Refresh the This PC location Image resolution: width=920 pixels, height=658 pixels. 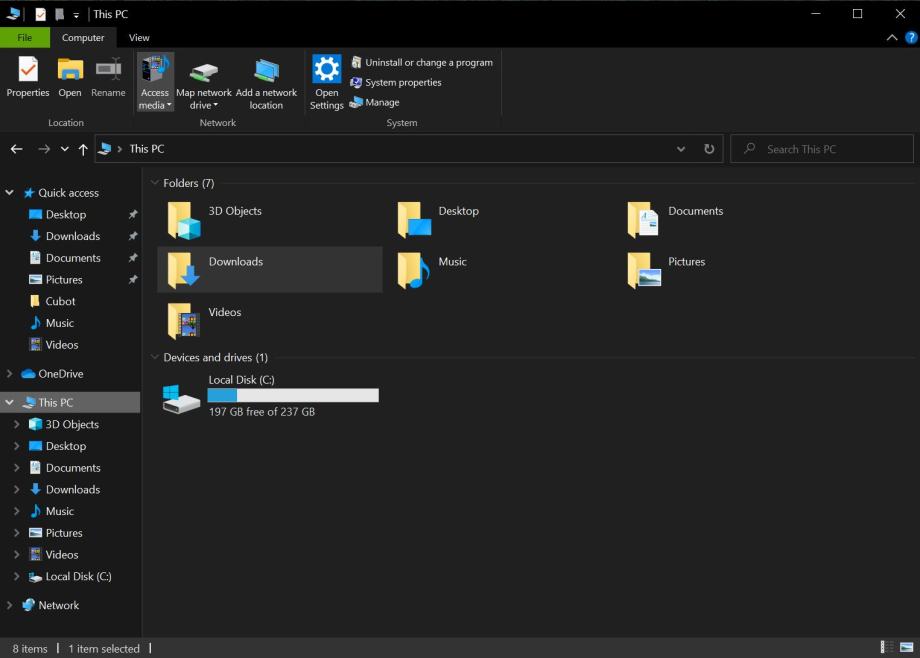pos(709,149)
